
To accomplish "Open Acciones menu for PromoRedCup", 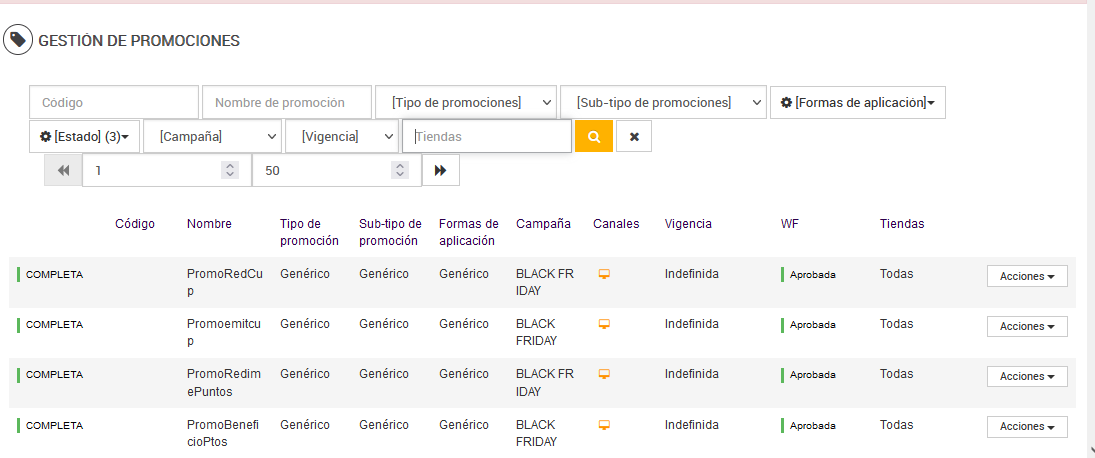I will tap(1027, 276).
